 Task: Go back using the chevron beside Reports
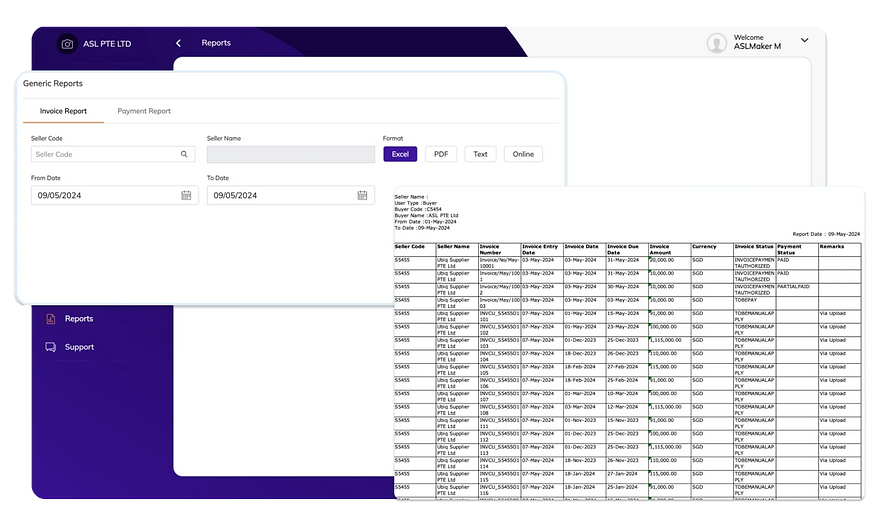pos(178,43)
